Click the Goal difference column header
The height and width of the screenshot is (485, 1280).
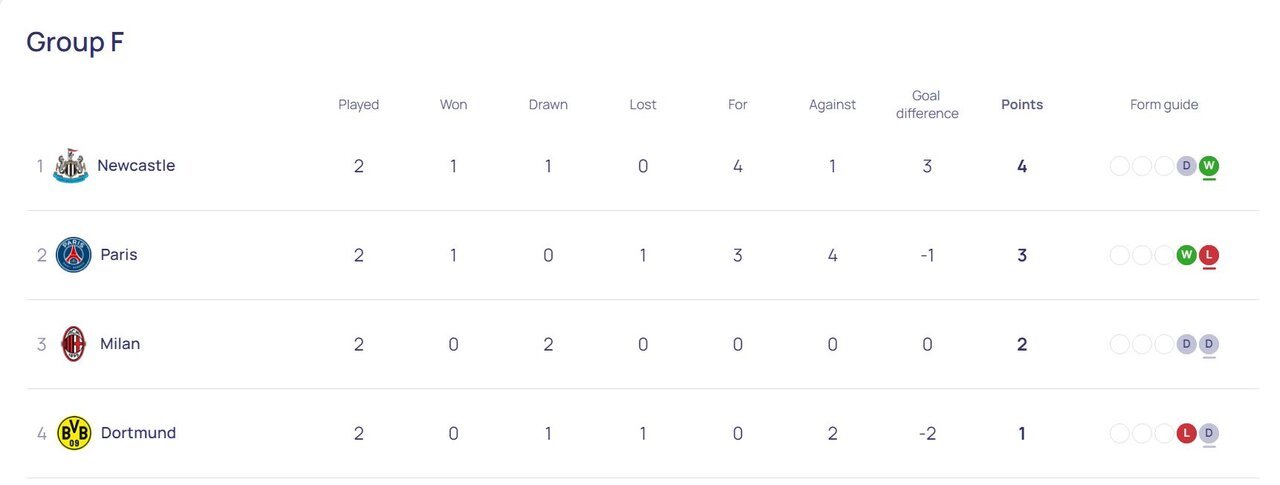pos(927,105)
